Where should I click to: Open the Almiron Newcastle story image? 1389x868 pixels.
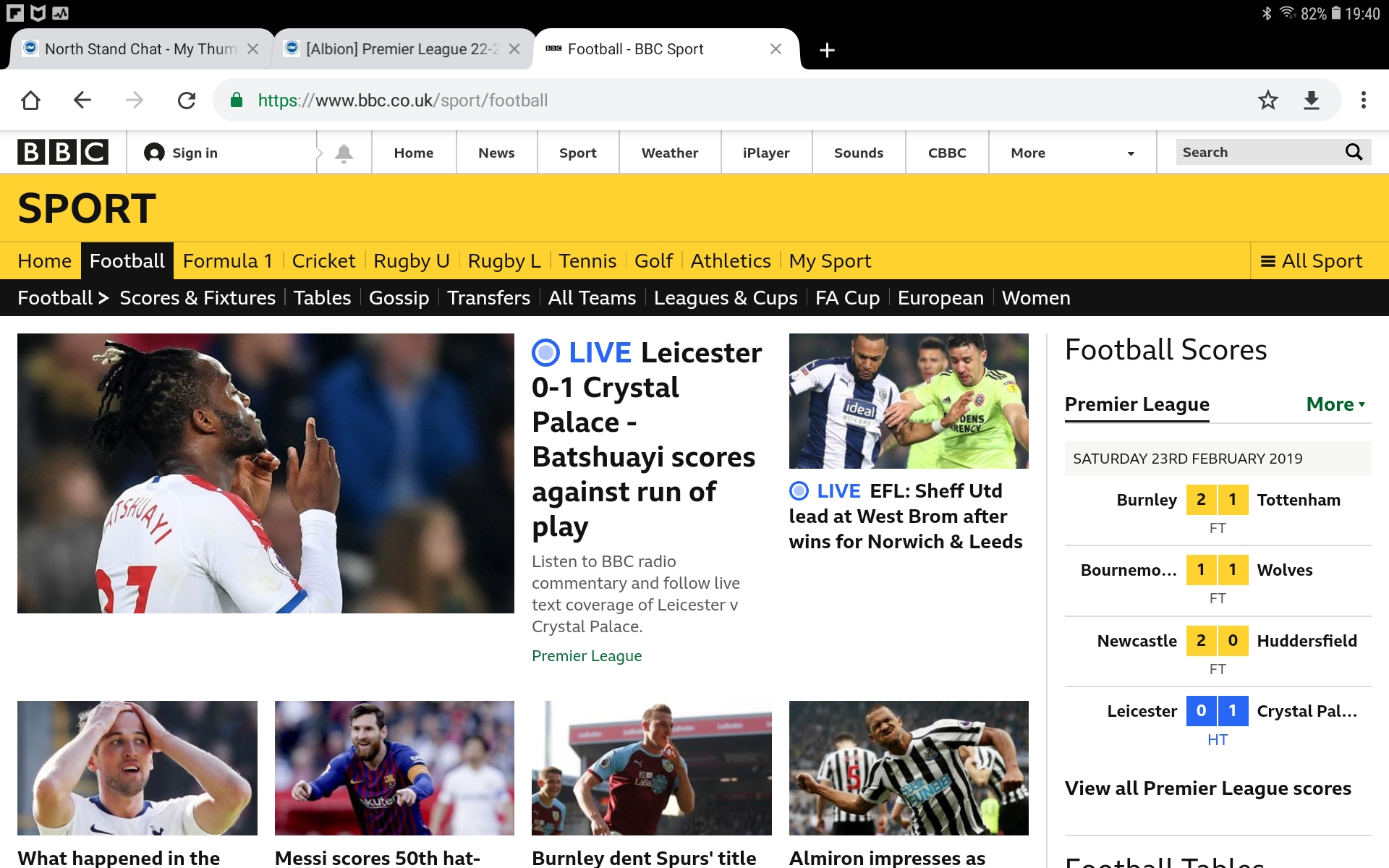[x=909, y=767]
